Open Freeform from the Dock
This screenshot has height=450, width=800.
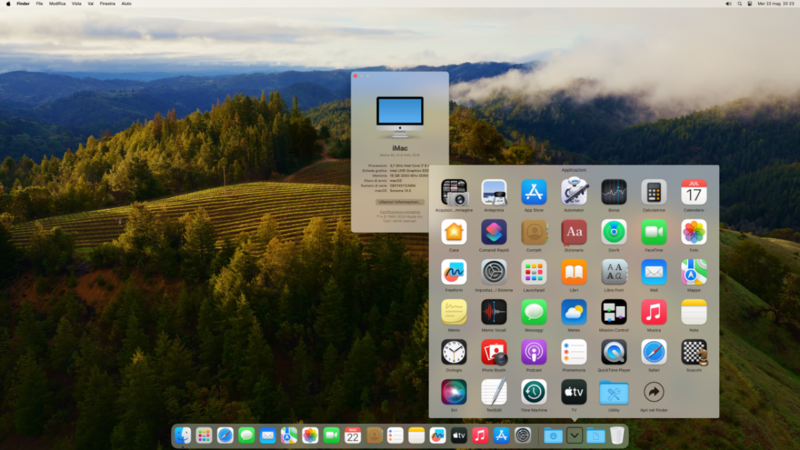coord(437,435)
